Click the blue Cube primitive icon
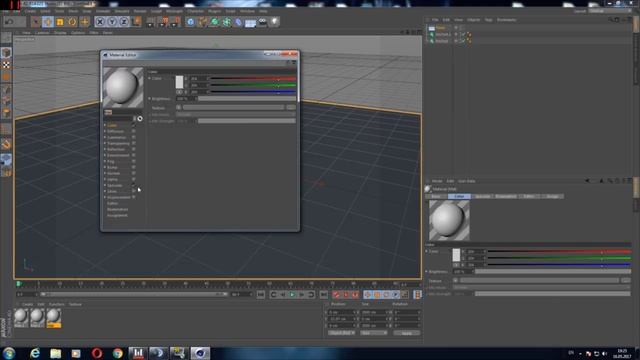640x360 pixels. coord(191,22)
